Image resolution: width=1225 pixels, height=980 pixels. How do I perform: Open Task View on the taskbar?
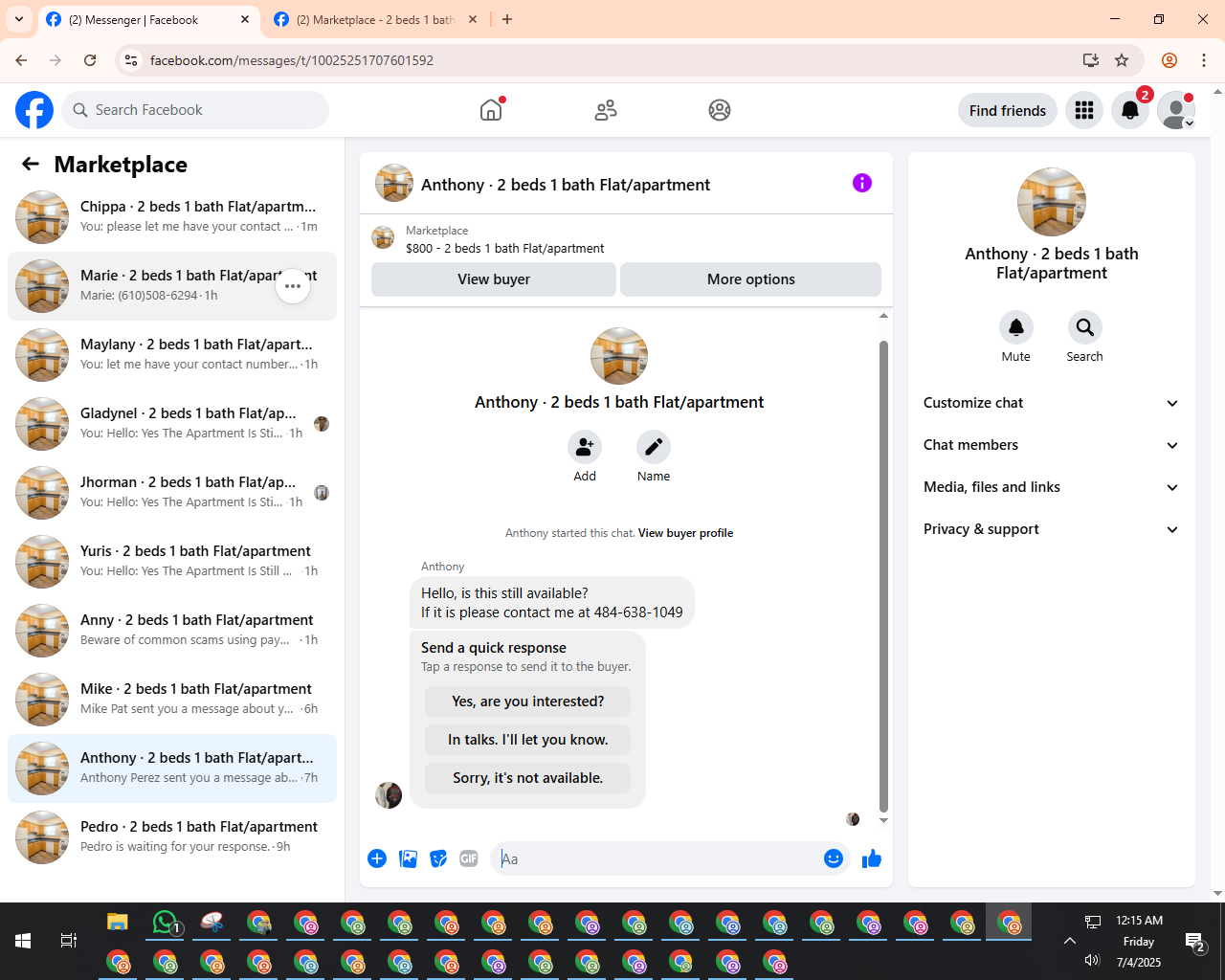pyautogui.click(x=69, y=941)
